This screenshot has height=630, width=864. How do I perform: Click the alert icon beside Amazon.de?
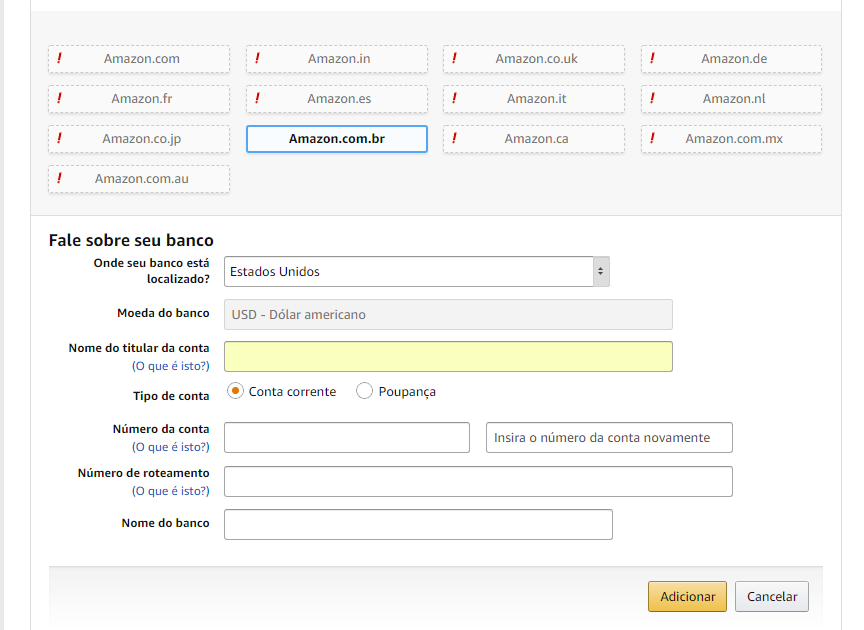click(x=653, y=58)
